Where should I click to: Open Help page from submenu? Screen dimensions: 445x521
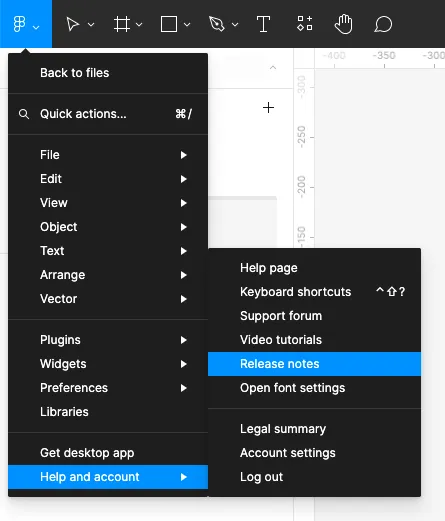click(x=314, y=268)
